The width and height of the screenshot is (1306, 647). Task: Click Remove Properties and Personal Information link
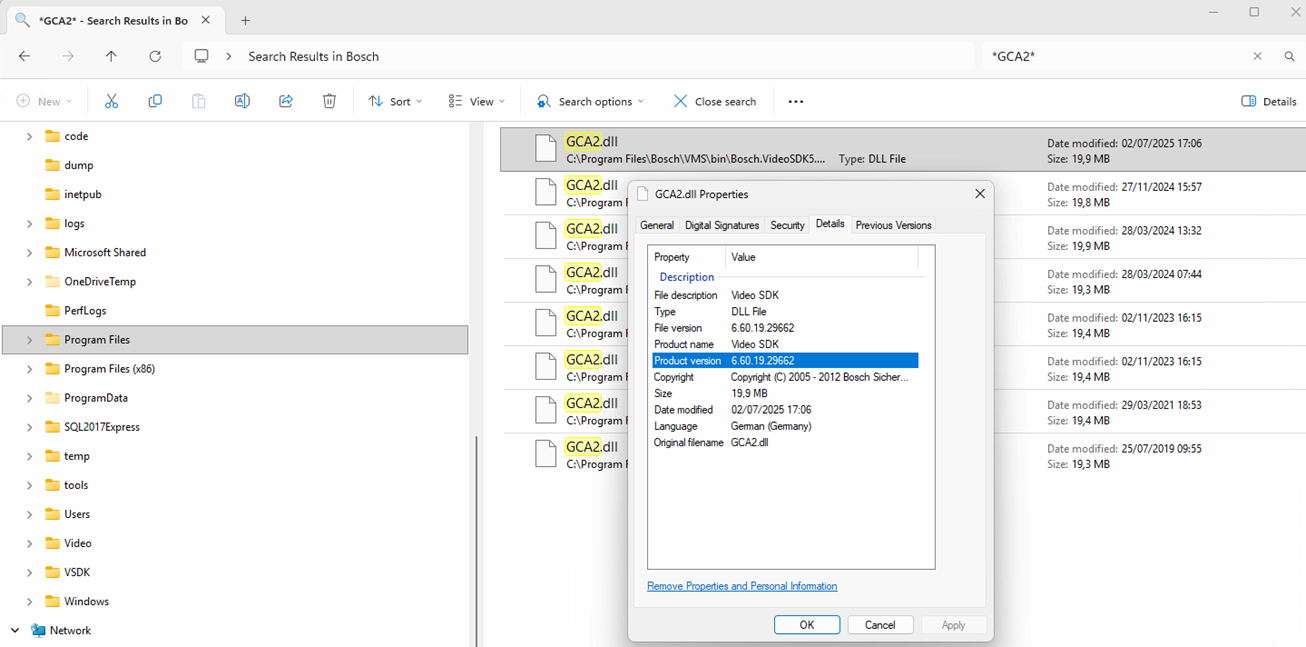tap(742, 585)
